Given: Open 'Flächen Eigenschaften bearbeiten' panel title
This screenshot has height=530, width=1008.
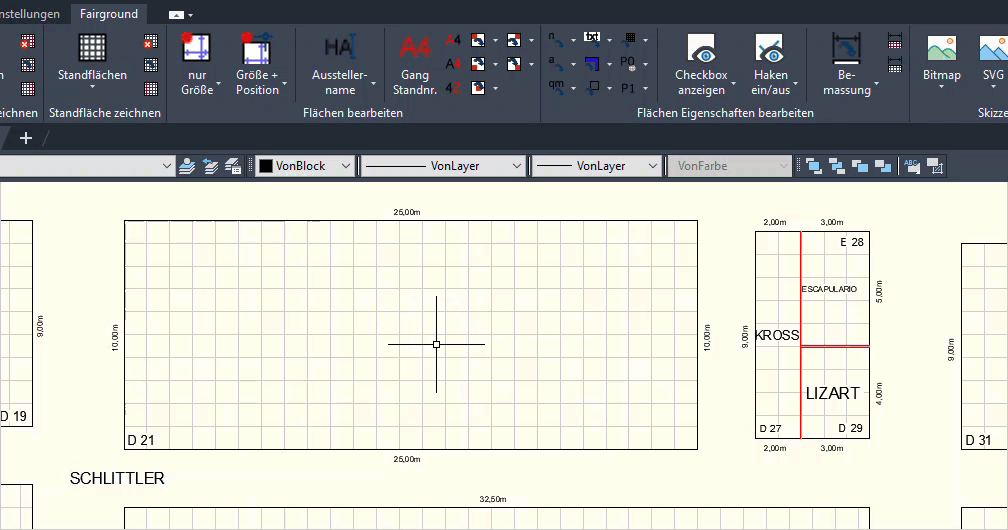Looking at the screenshot, I should [x=725, y=113].
